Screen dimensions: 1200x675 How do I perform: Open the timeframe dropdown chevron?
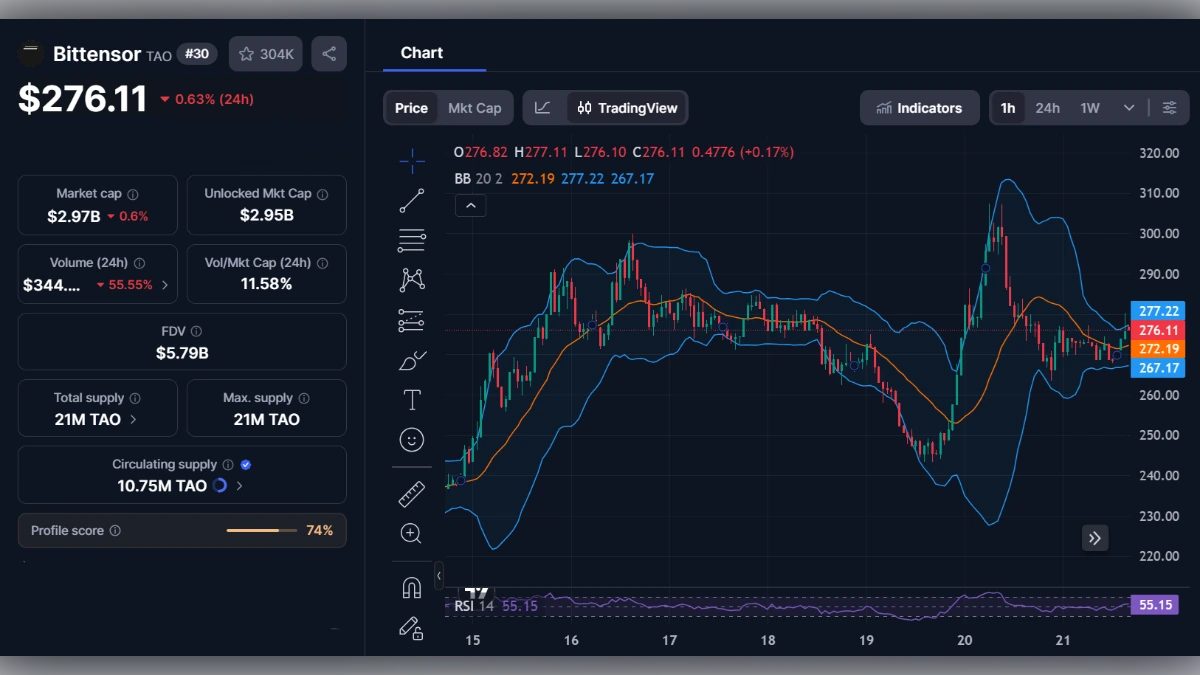tap(1126, 107)
